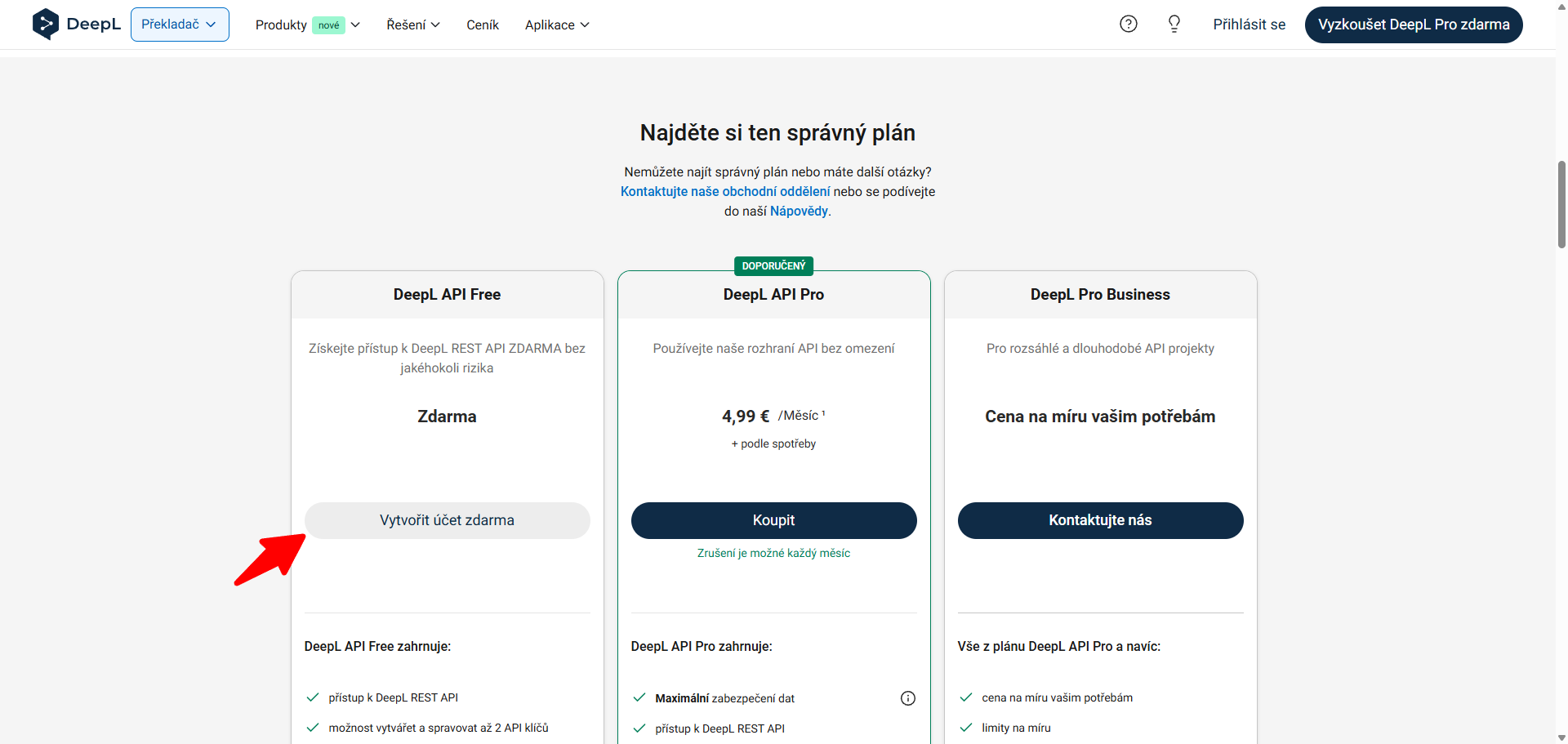The height and width of the screenshot is (744, 1568).
Task: Open the Překladač dropdown
Action: tap(180, 25)
